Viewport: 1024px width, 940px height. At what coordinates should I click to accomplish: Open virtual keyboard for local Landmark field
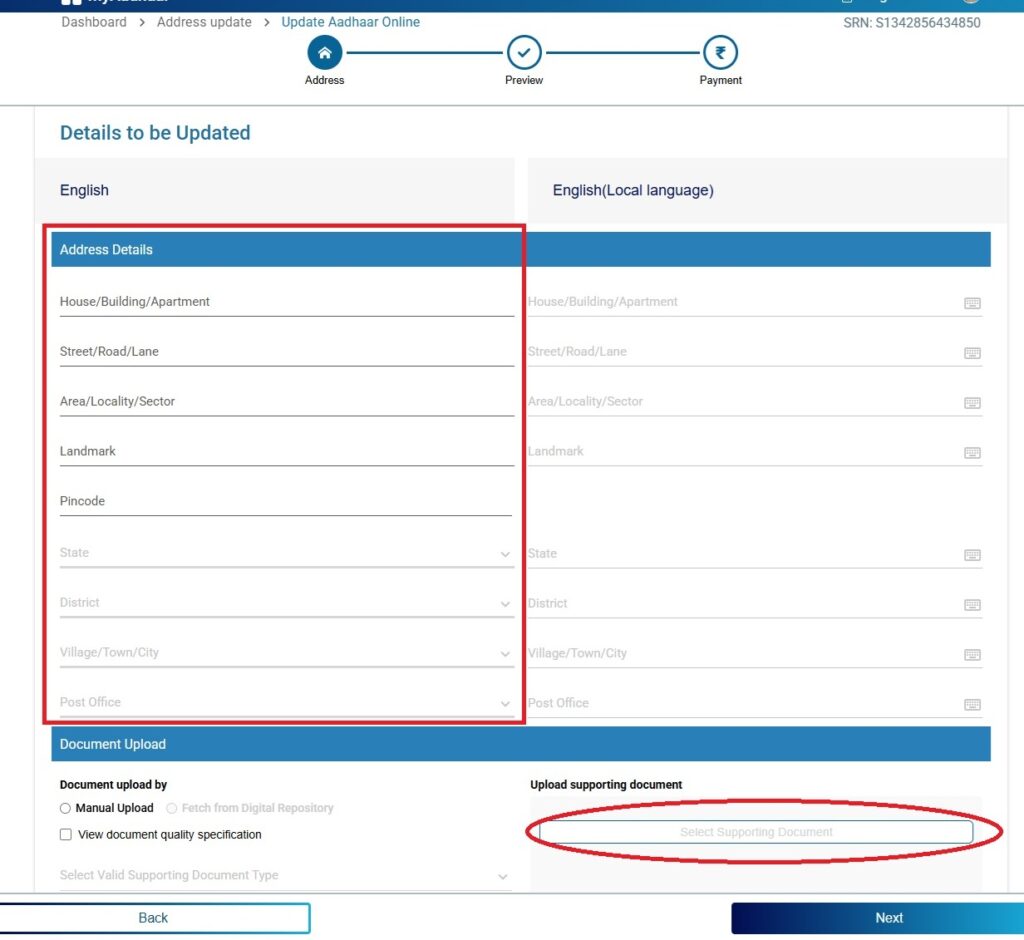point(972,453)
